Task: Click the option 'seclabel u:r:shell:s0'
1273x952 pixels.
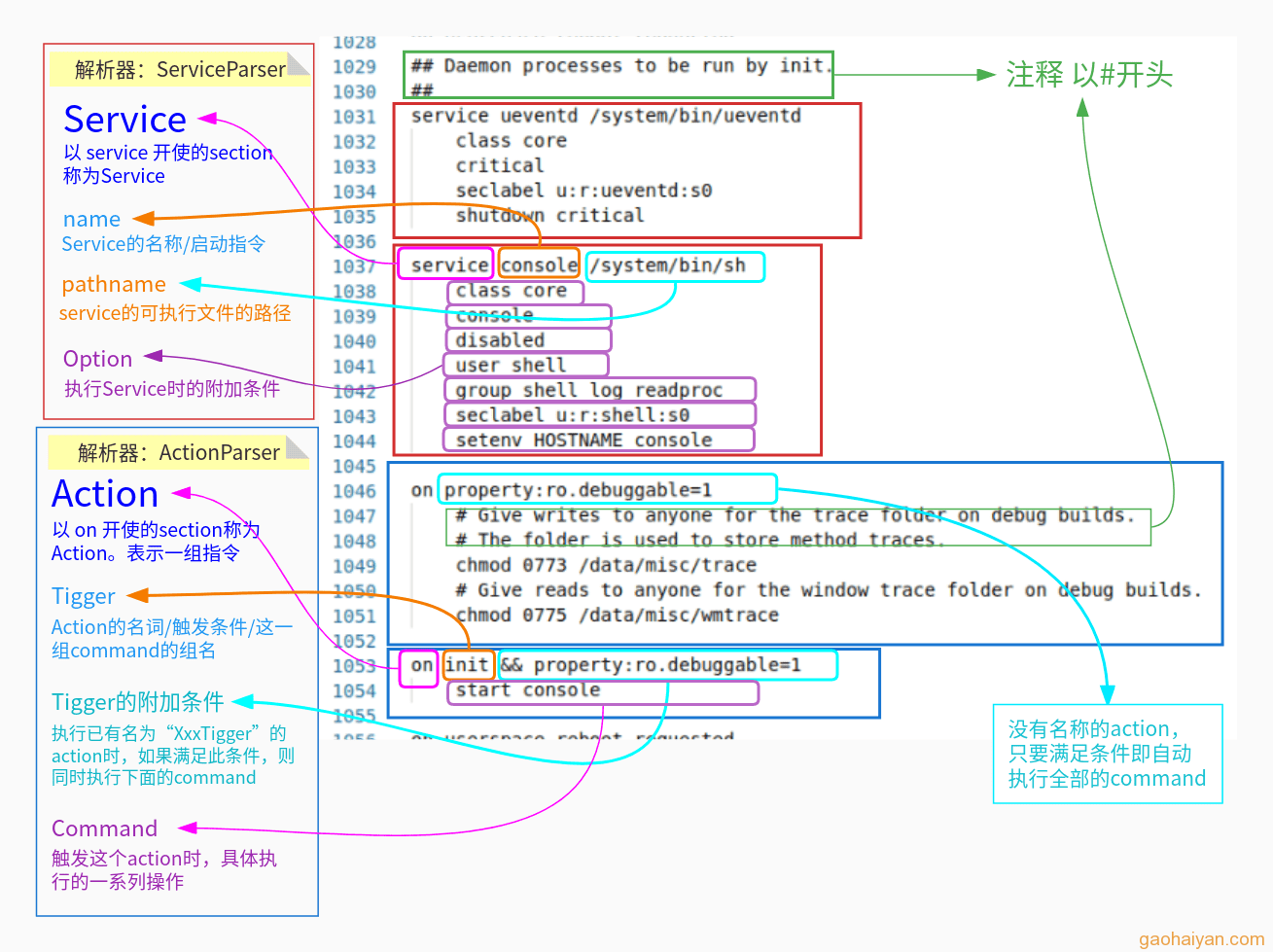Action: click(573, 415)
